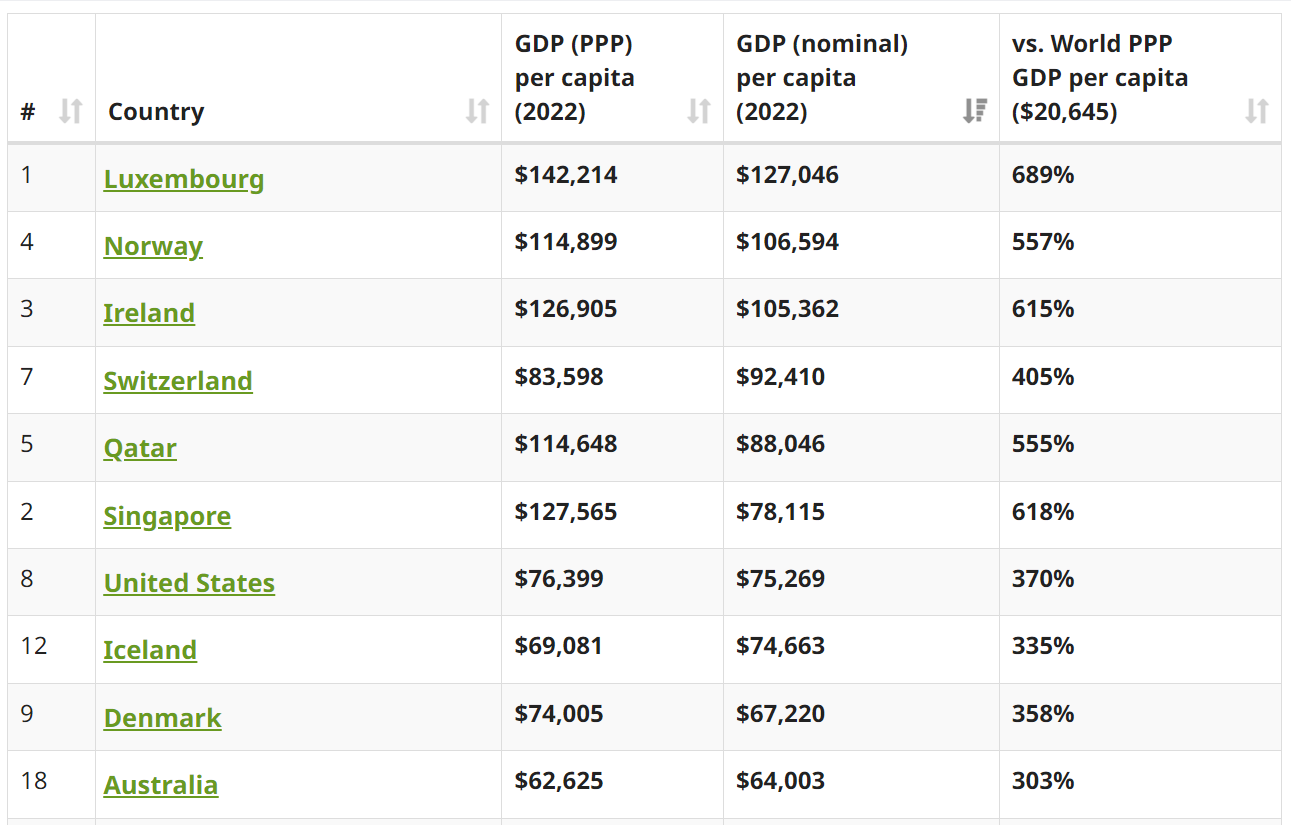Image resolution: width=1291 pixels, height=825 pixels.
Task: Click active sort icon for GDP (nominal)
Action: point(975,111)
